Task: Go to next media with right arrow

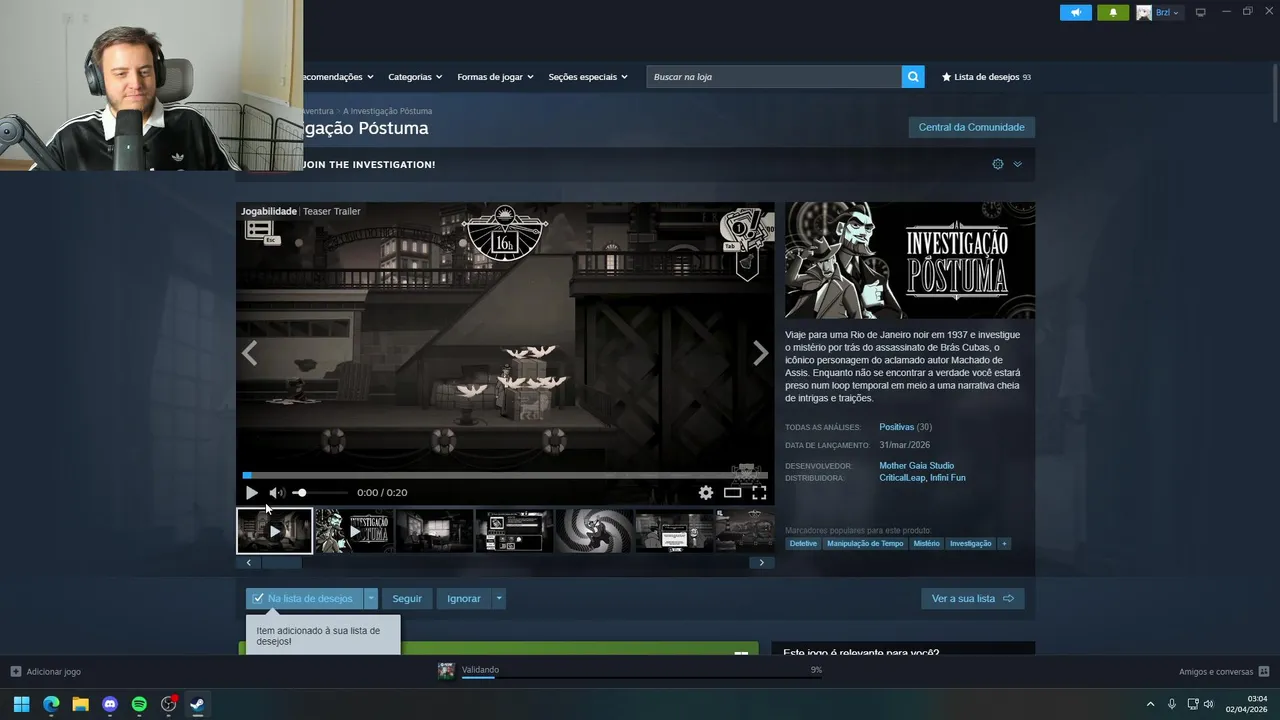Action: [761, 353]
